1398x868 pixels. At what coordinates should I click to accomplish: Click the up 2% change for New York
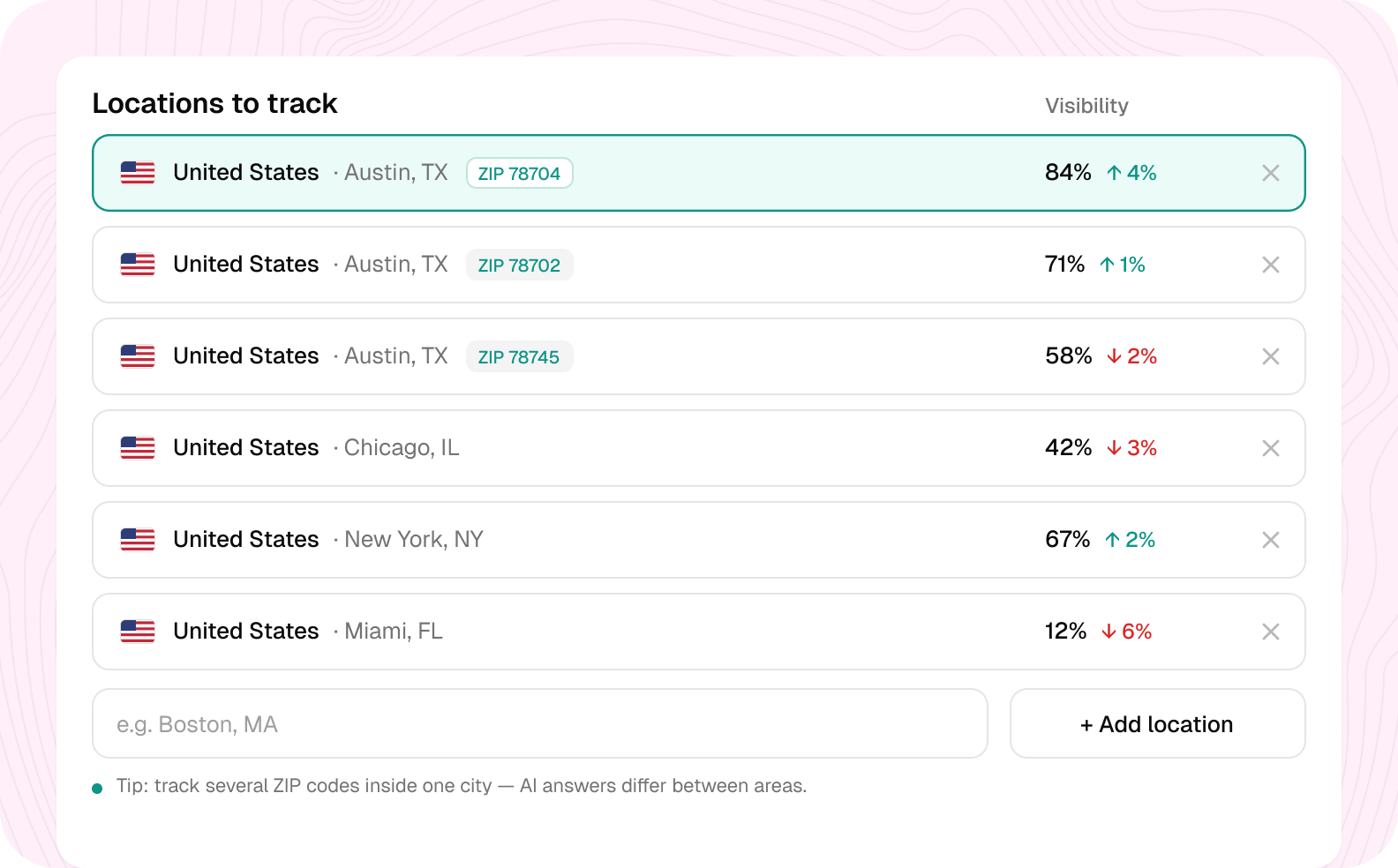[1130, 540]
